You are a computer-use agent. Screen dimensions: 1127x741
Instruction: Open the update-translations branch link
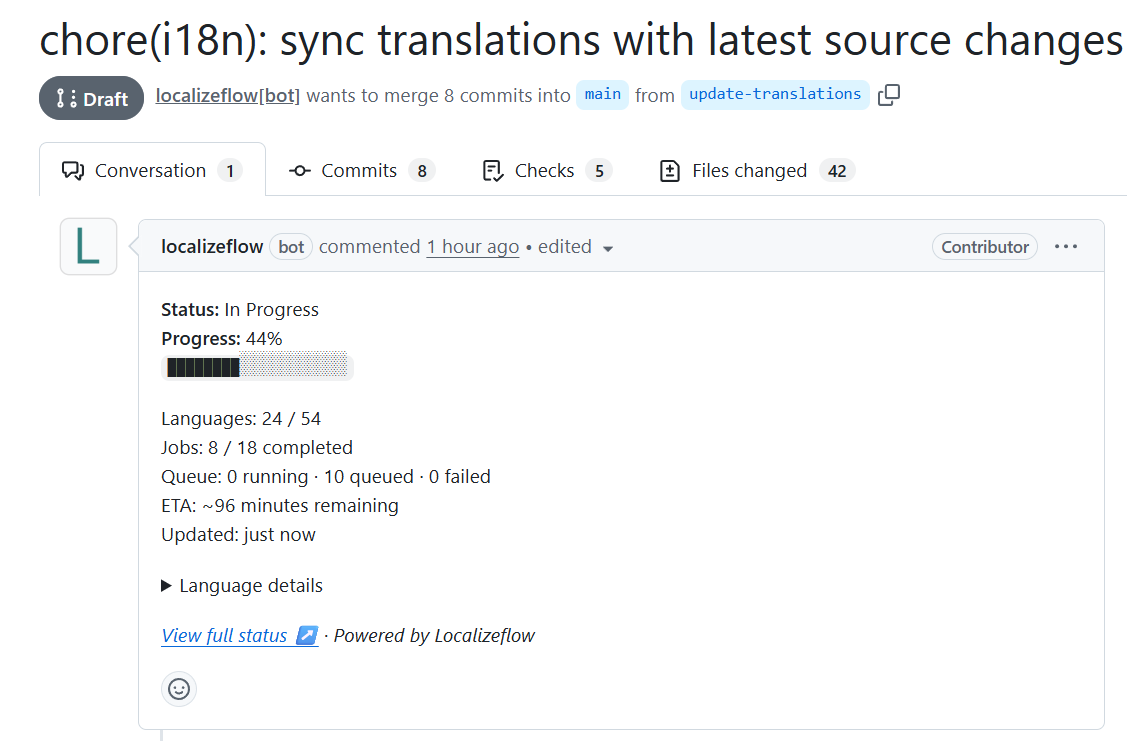(x=775, y=95)
